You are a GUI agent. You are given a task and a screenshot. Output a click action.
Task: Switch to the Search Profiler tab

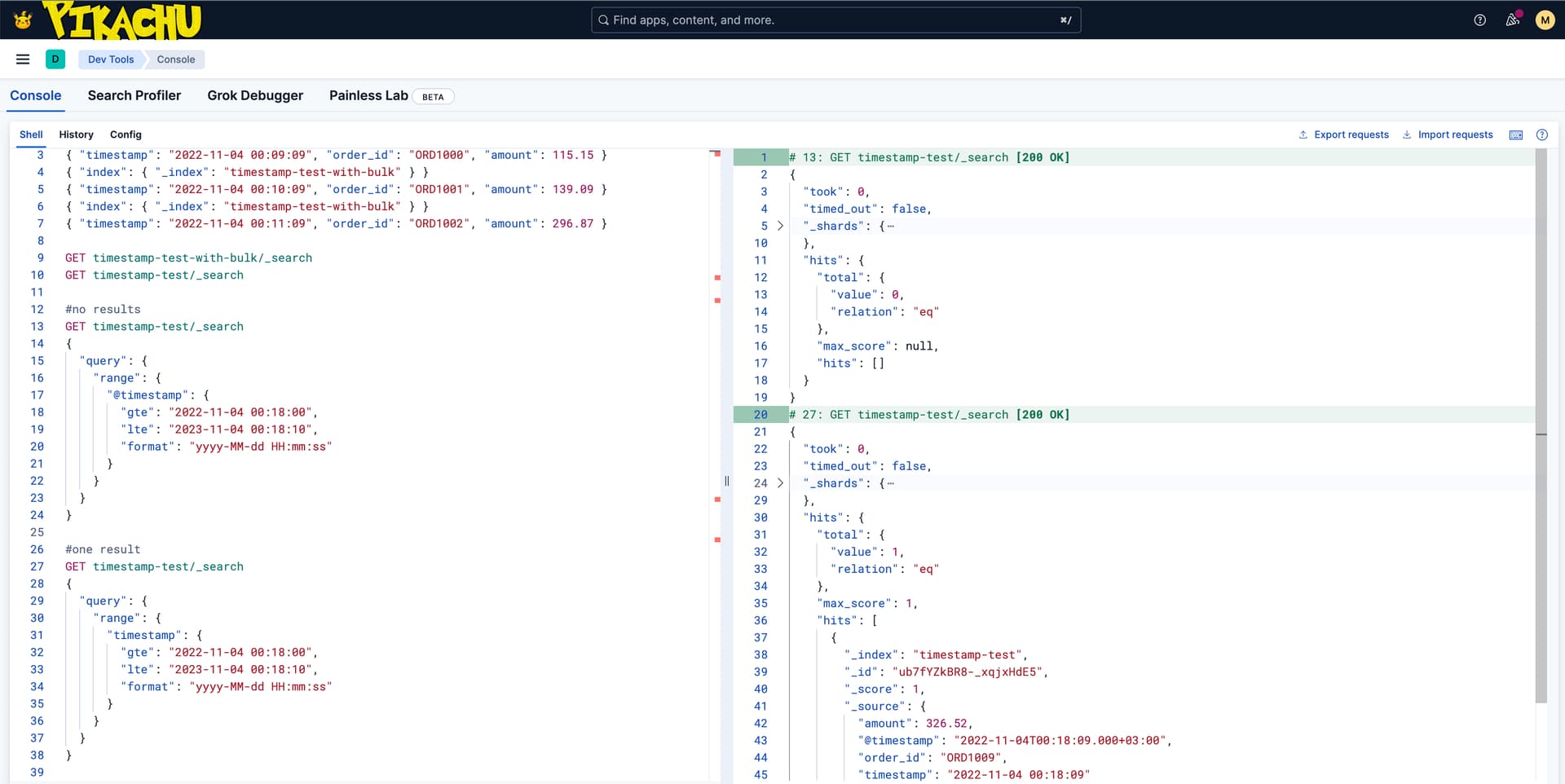[x=134, y=96]
